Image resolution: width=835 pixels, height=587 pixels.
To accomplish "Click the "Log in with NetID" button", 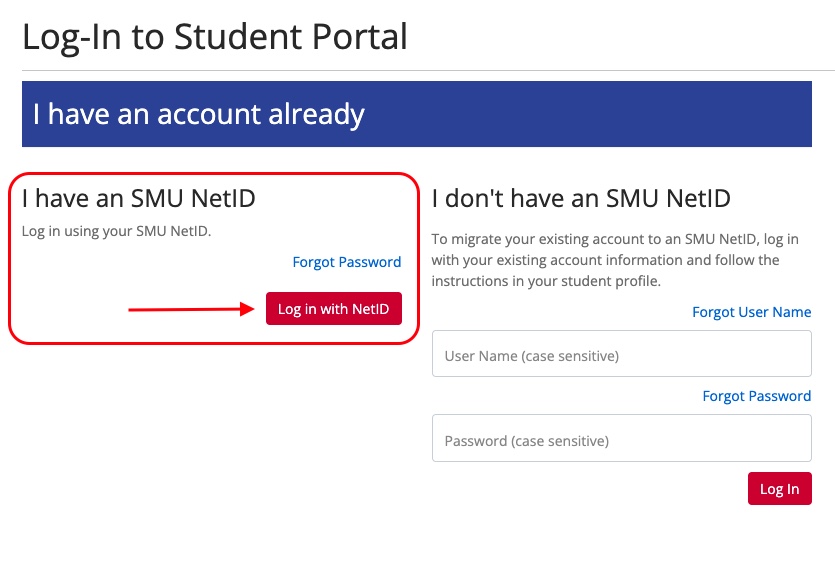I will coord(333,308).
